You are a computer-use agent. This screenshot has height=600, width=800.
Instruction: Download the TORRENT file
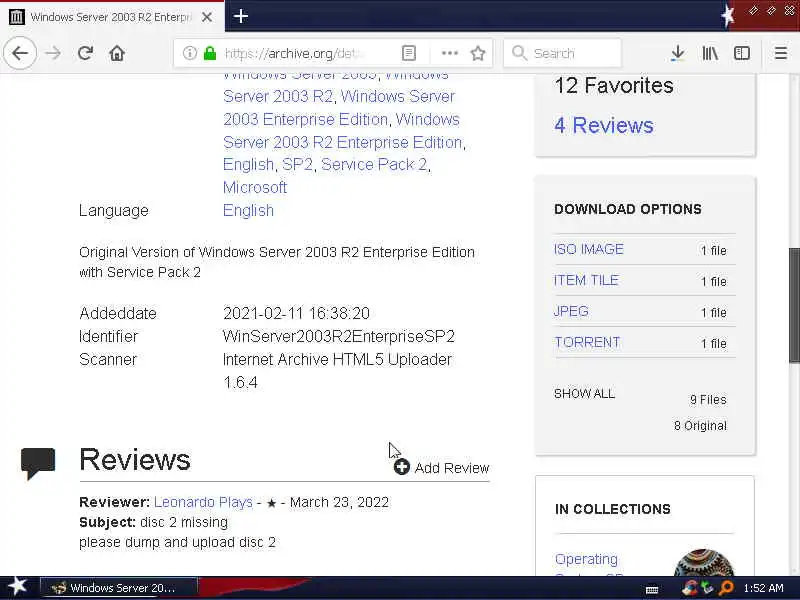(587, 342)
